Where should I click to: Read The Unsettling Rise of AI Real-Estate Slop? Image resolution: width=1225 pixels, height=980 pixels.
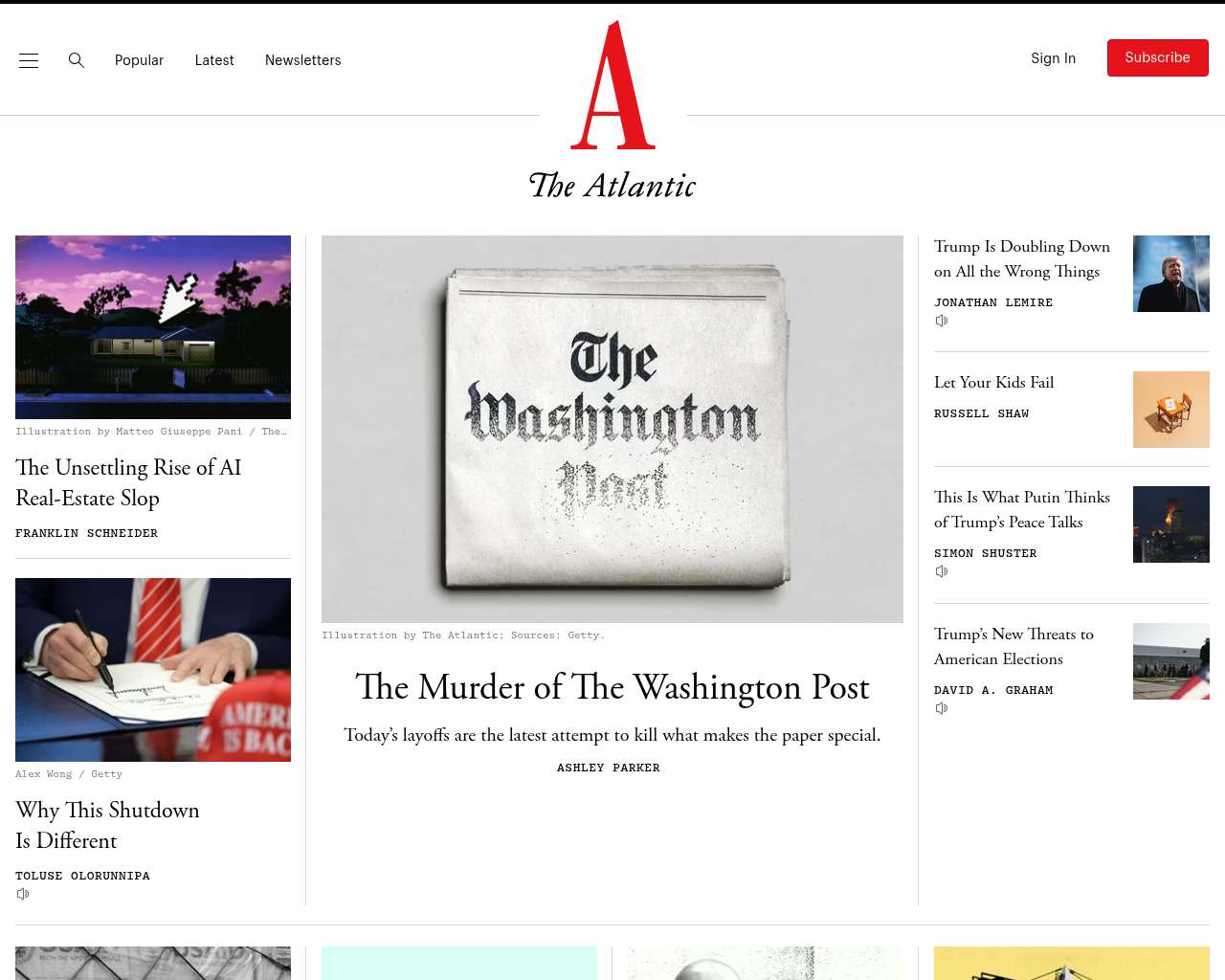(128, 482)
